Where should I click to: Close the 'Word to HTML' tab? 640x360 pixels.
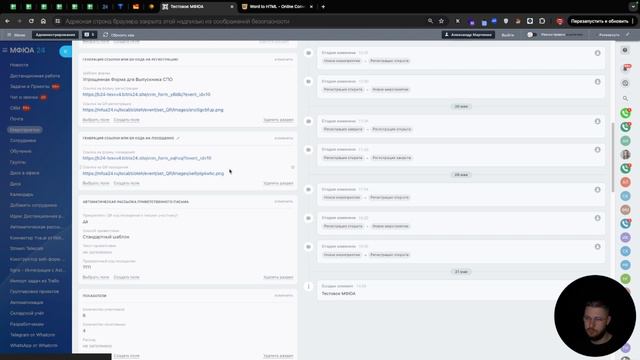pos(311,7)
